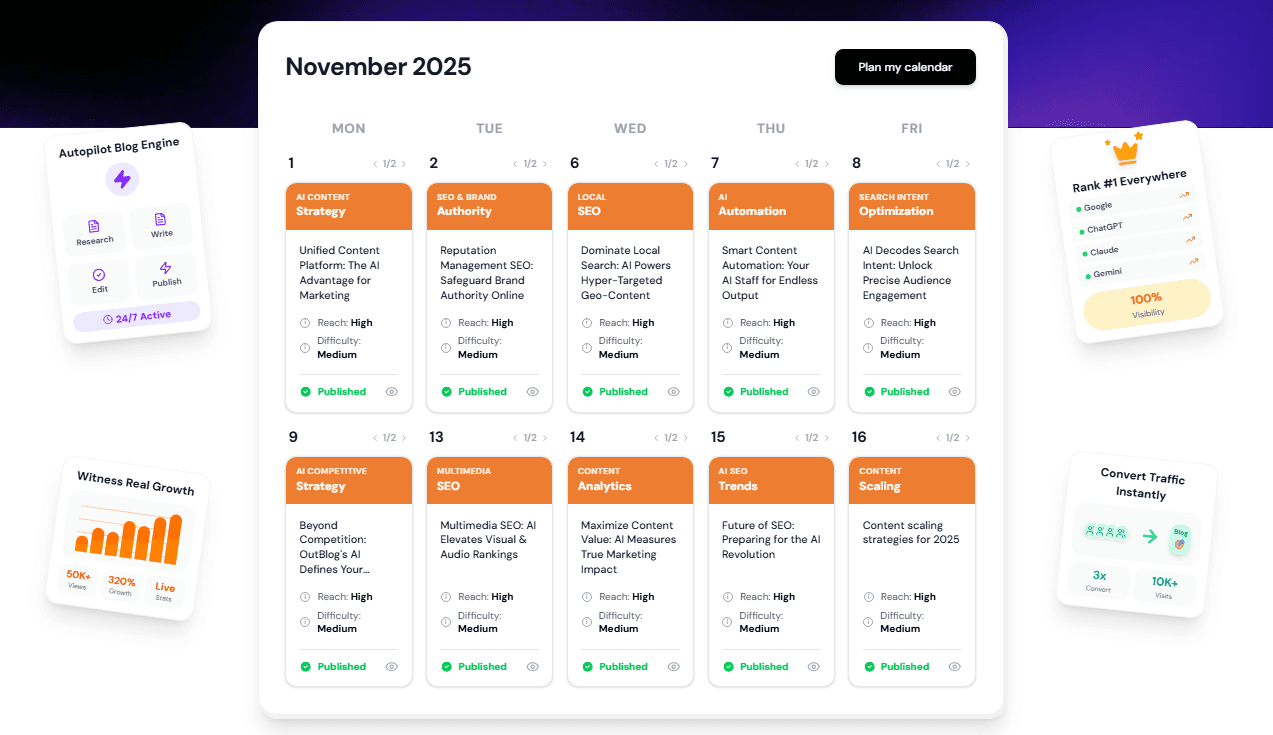Click the Write document icon

(161, 220)
